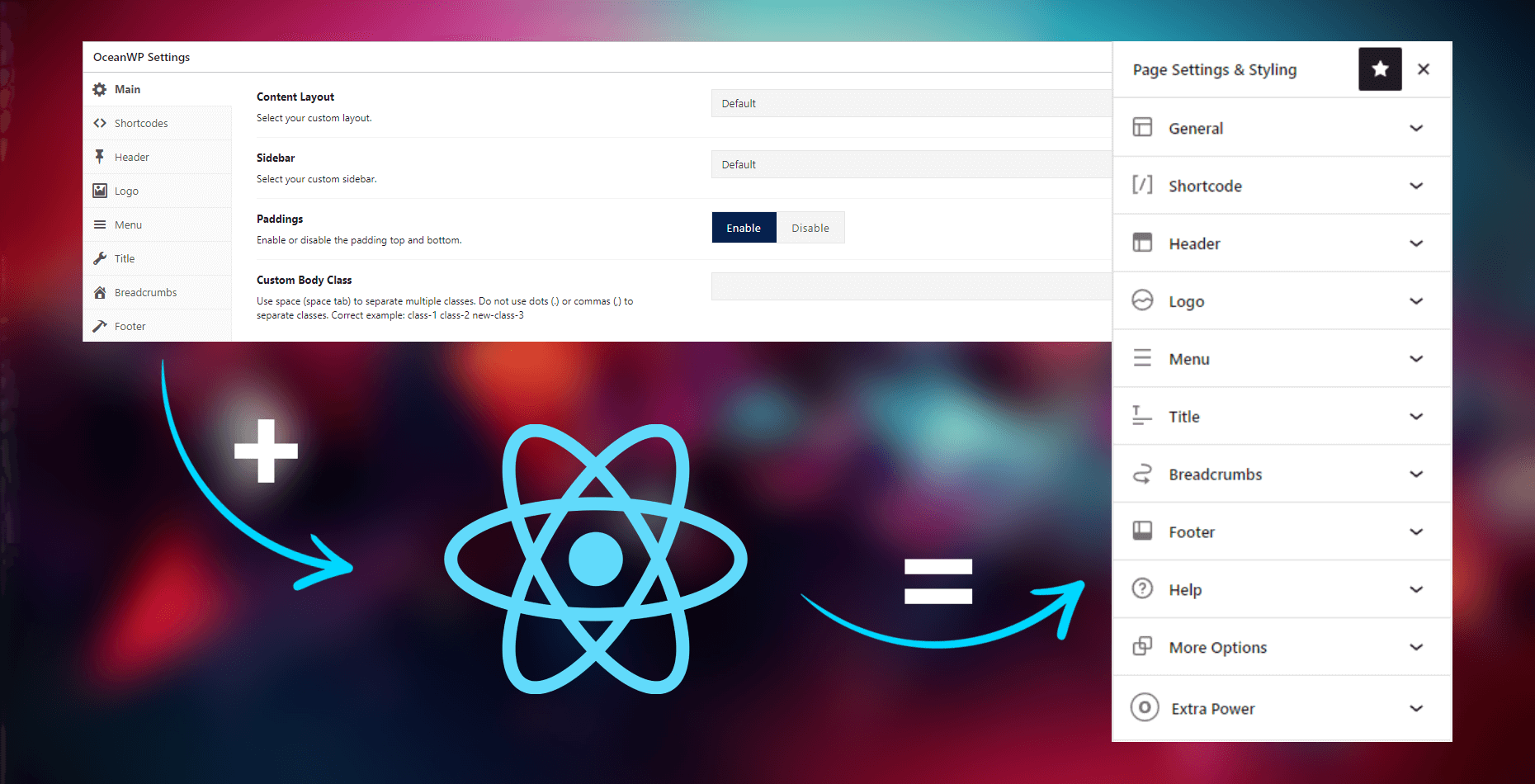Select the Breadcrumbs tab in OceanWP Settings
This screenshot has width=1535, height=784.
(x=158, y=292)
